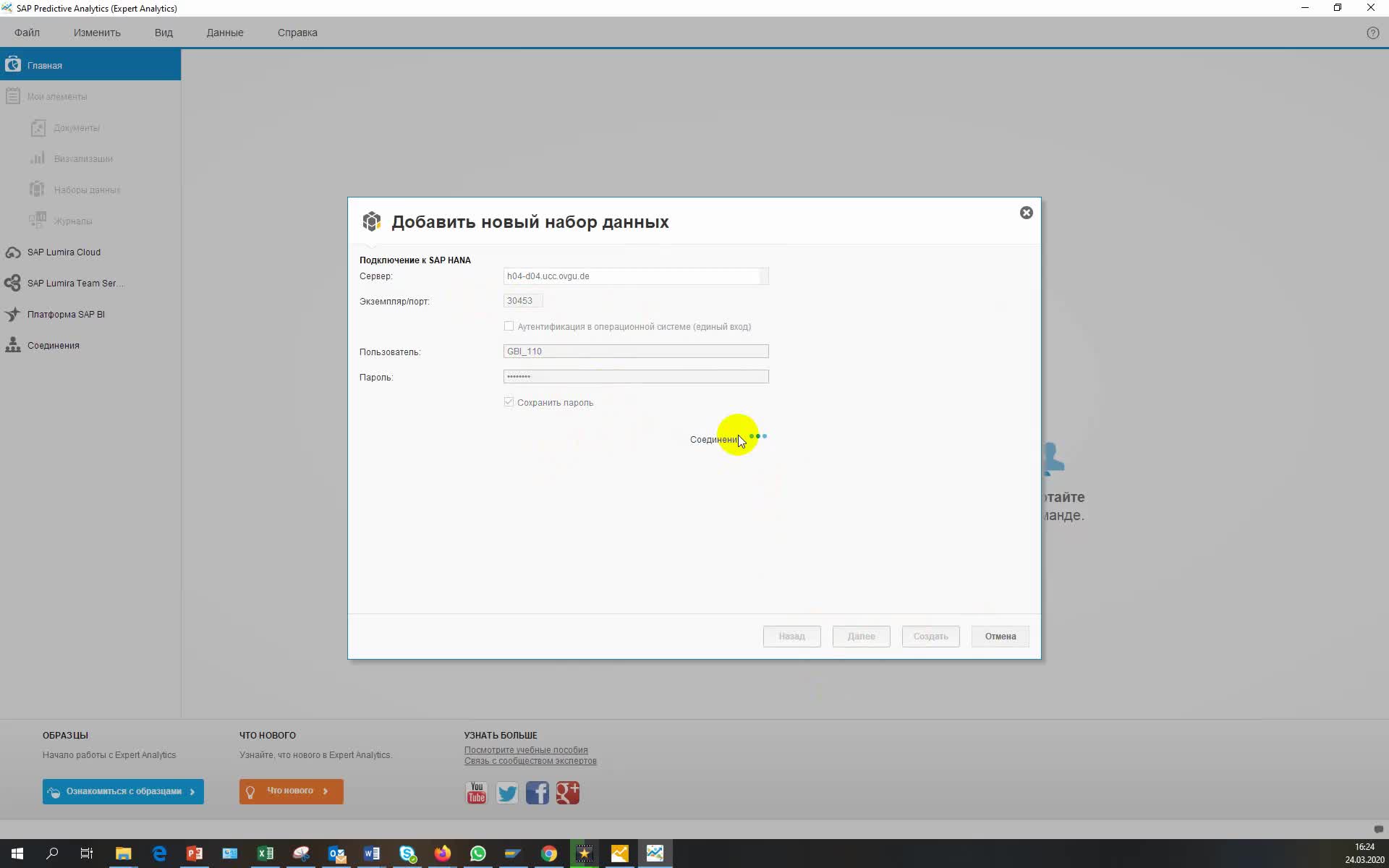Open the Данные menu

coord(224,33)
